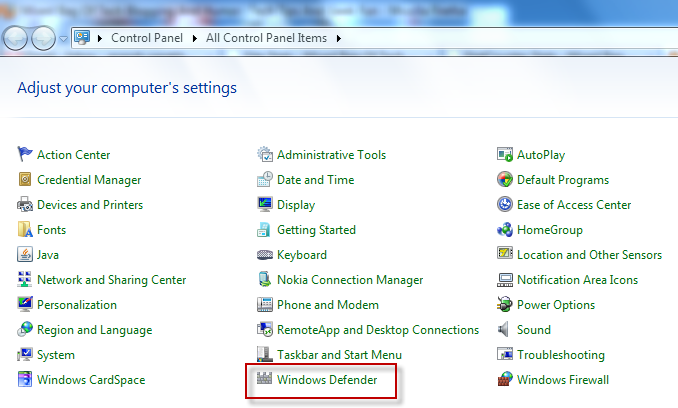Open the Default Programs link
Image resolution: width=678 pixels, height=408 pixels.
(563, 180)
